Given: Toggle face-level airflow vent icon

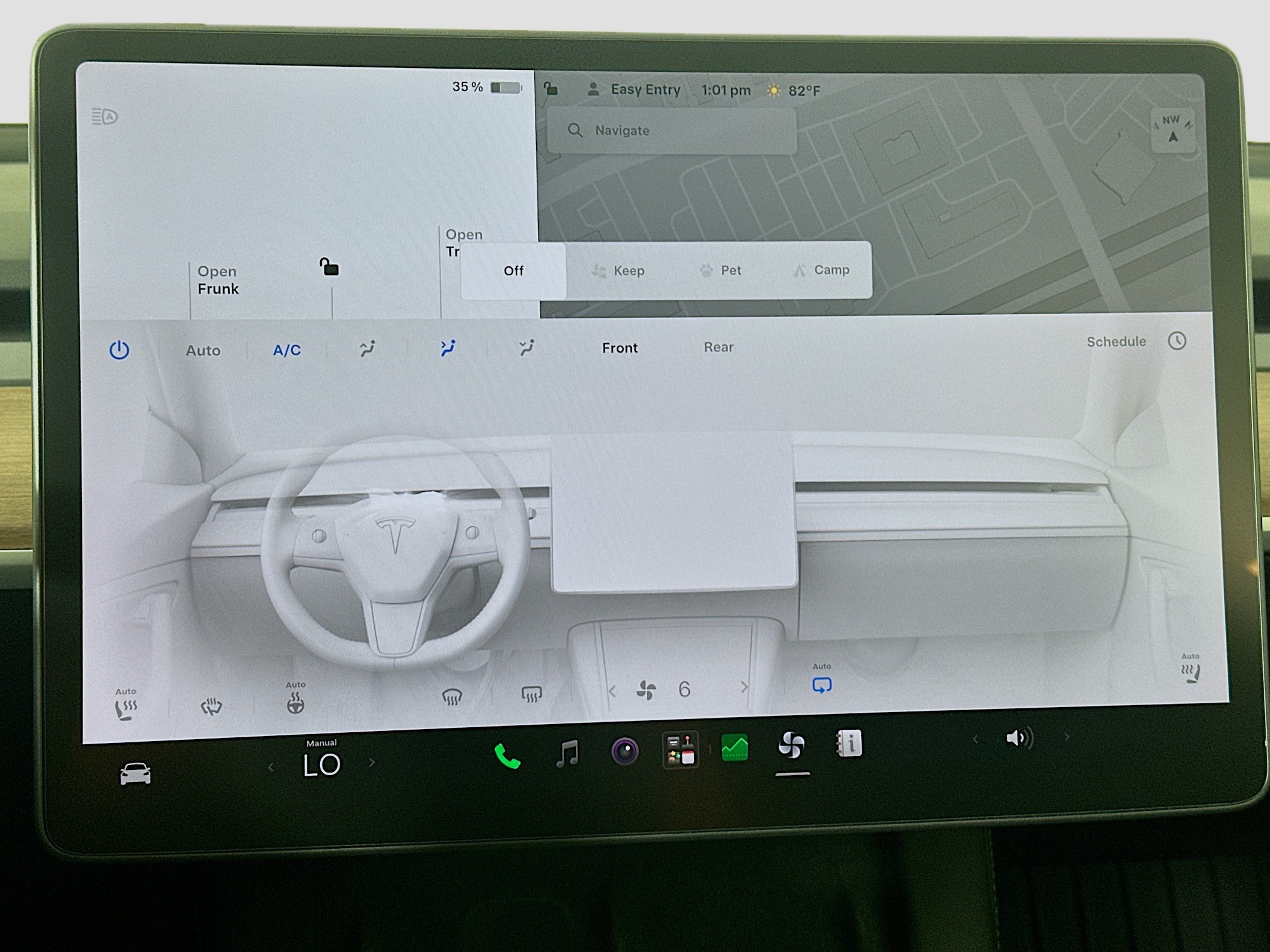Looking at the screenshot, I should [x=447, y=348].
